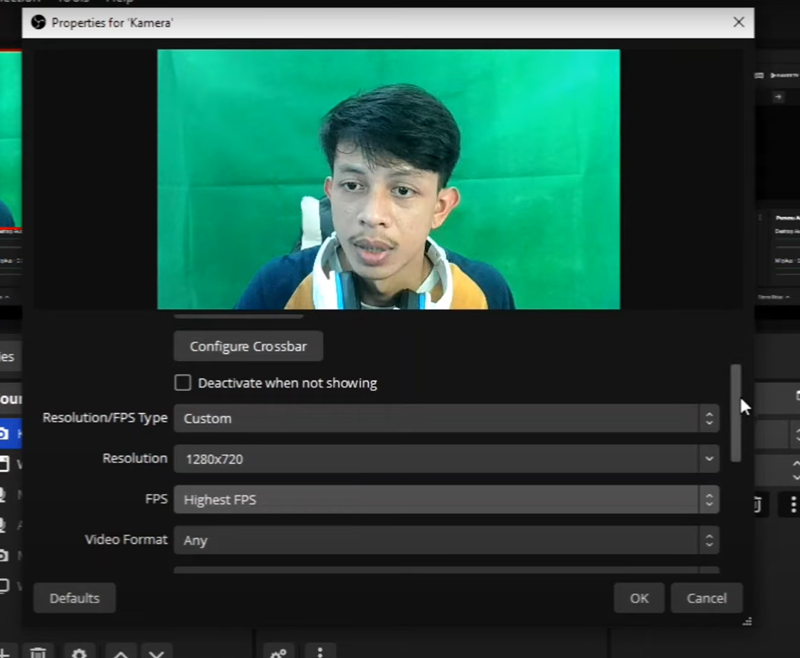Move source down with the down arrow
The width and height of the screenshot is (800, 658).
(x=156, y=652)
